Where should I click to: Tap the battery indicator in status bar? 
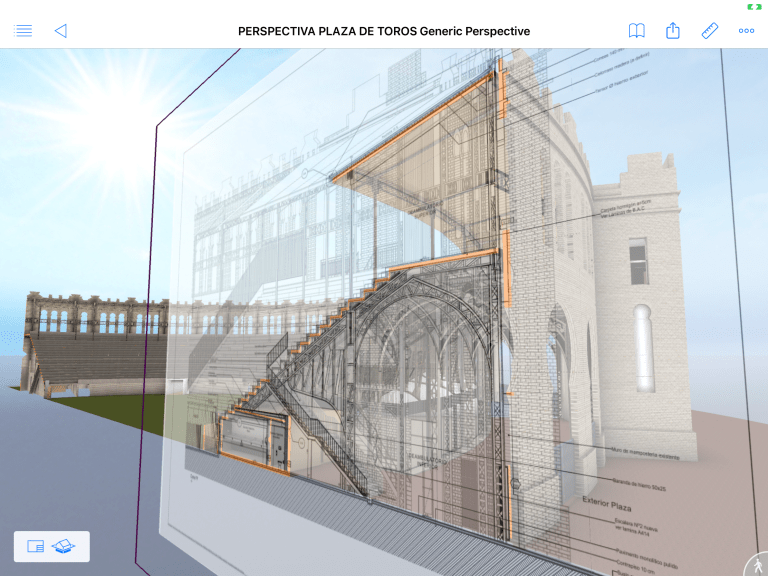[x=753, y=7]
